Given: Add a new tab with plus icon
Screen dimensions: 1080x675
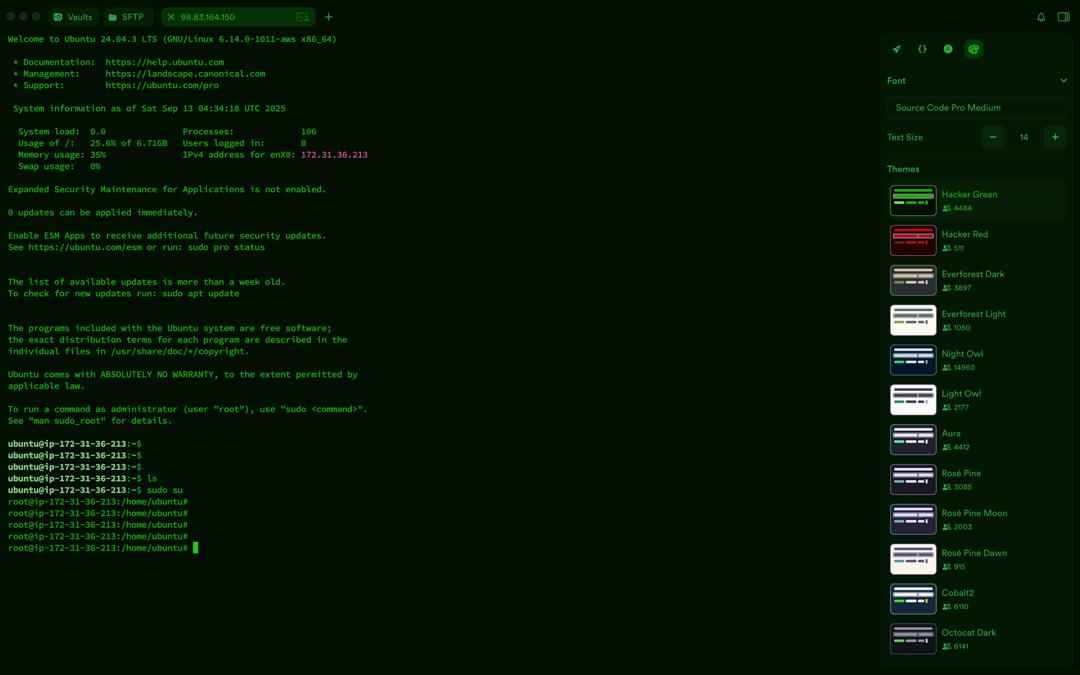Looking at the screenshot, I should [329, 17].
